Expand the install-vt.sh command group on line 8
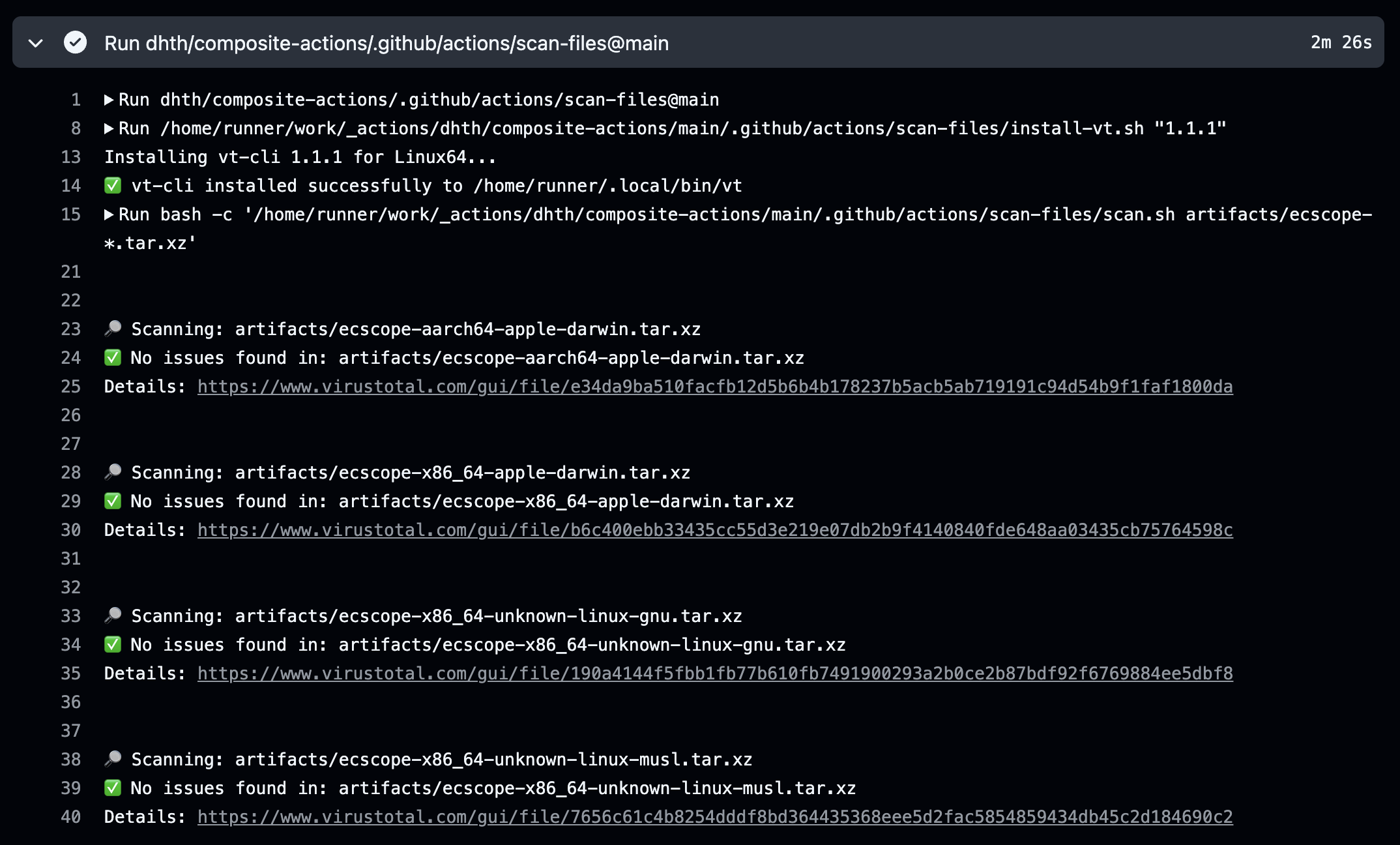 (108, 128)
